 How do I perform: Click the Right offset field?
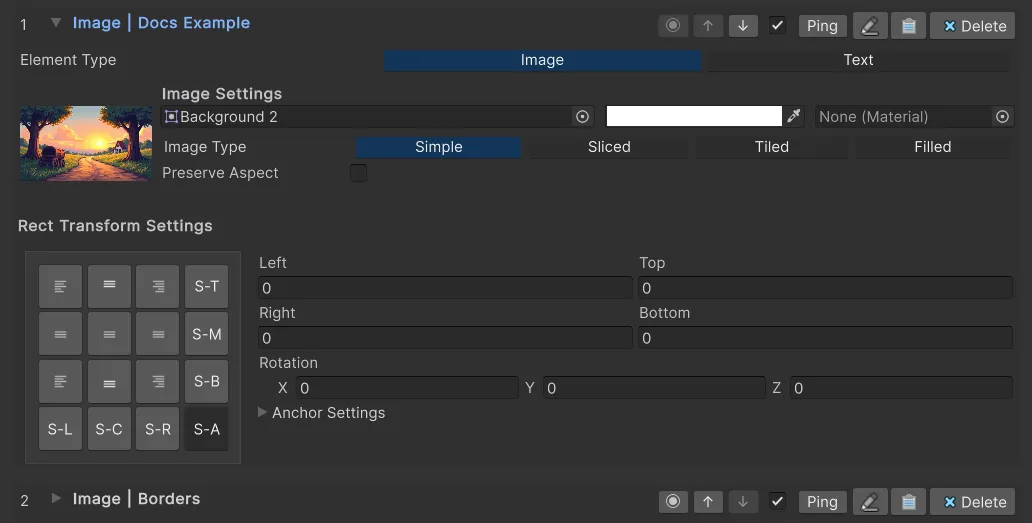pos(446,337)
